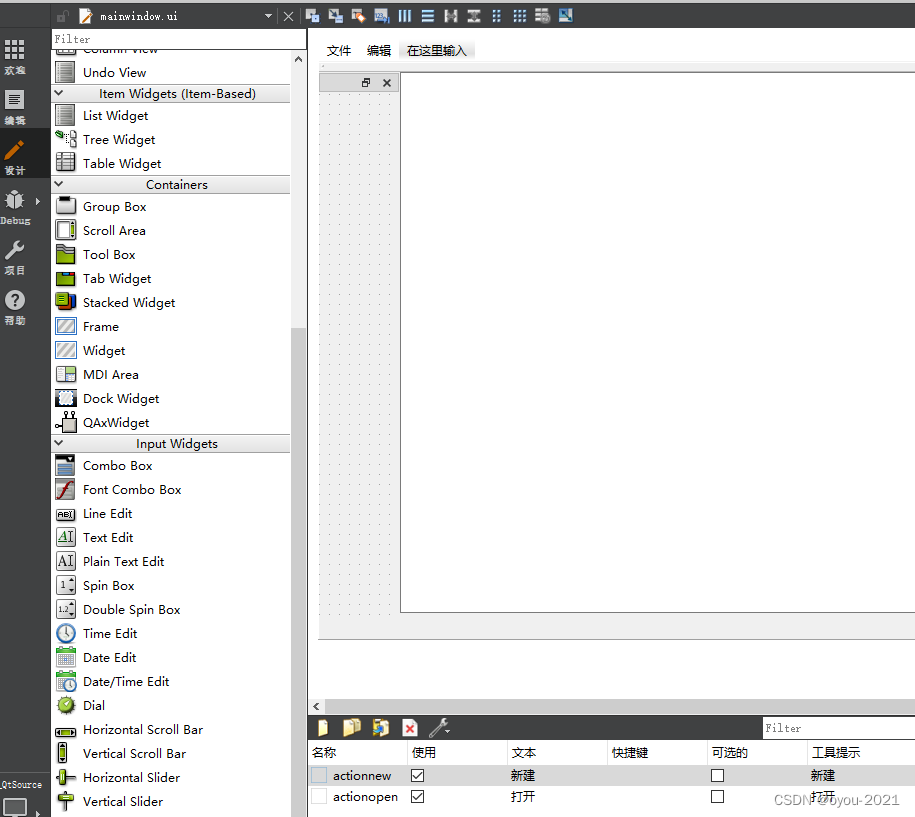
Task: Select the Lay Out Horizontally toolbar icon
Action: (405, 16)
